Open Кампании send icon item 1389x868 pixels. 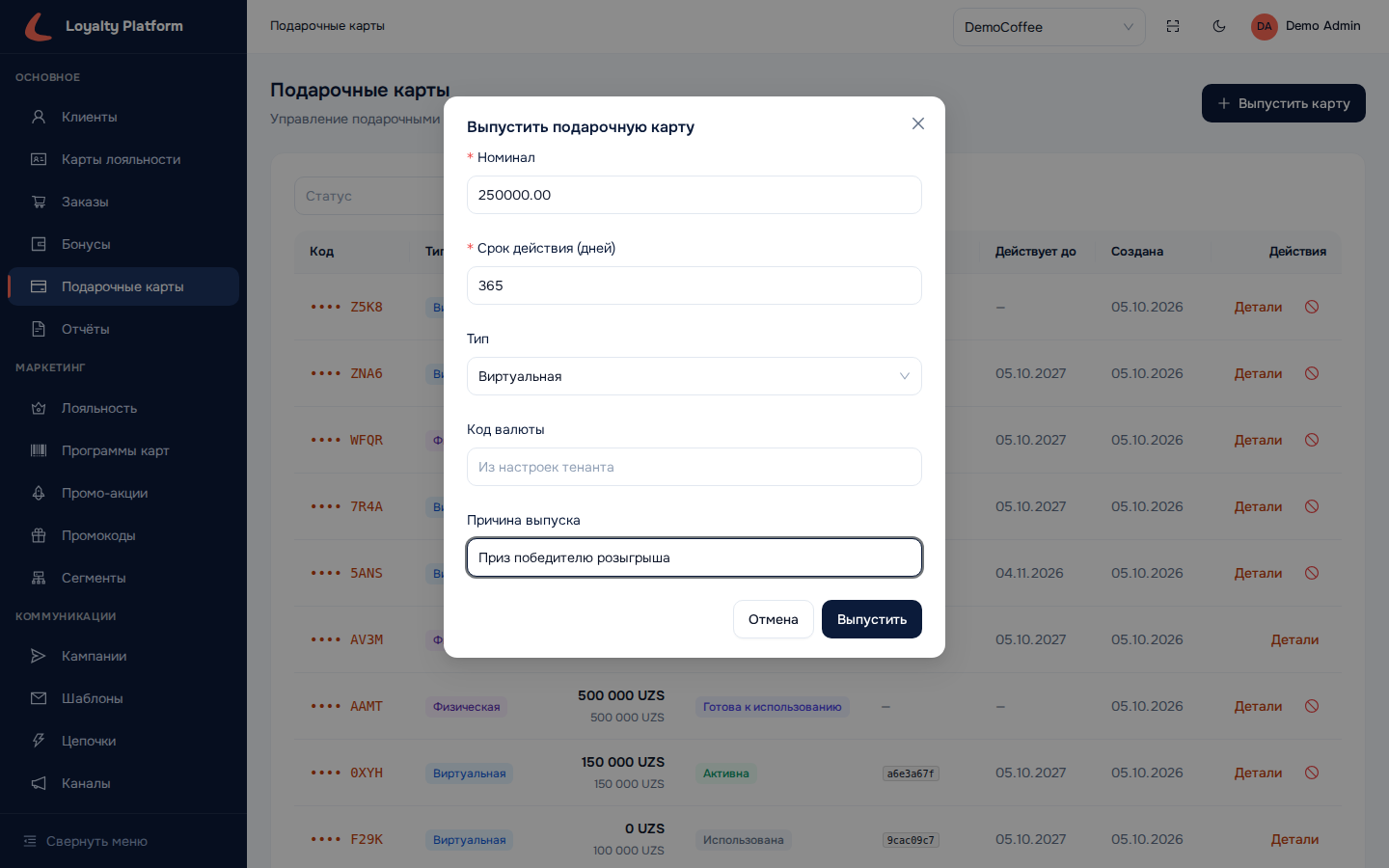pyautogui.click(x=39, y=656)
